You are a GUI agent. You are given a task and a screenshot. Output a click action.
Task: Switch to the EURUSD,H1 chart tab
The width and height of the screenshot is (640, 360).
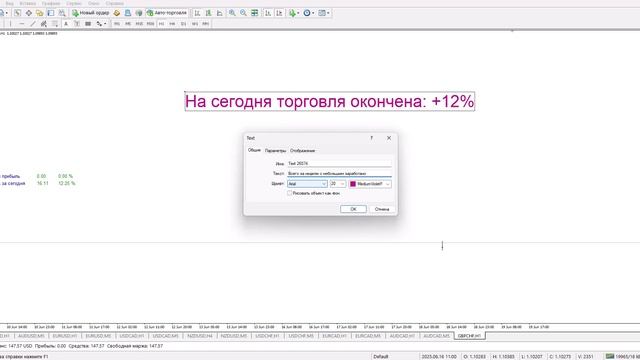[x=65, y=336]
